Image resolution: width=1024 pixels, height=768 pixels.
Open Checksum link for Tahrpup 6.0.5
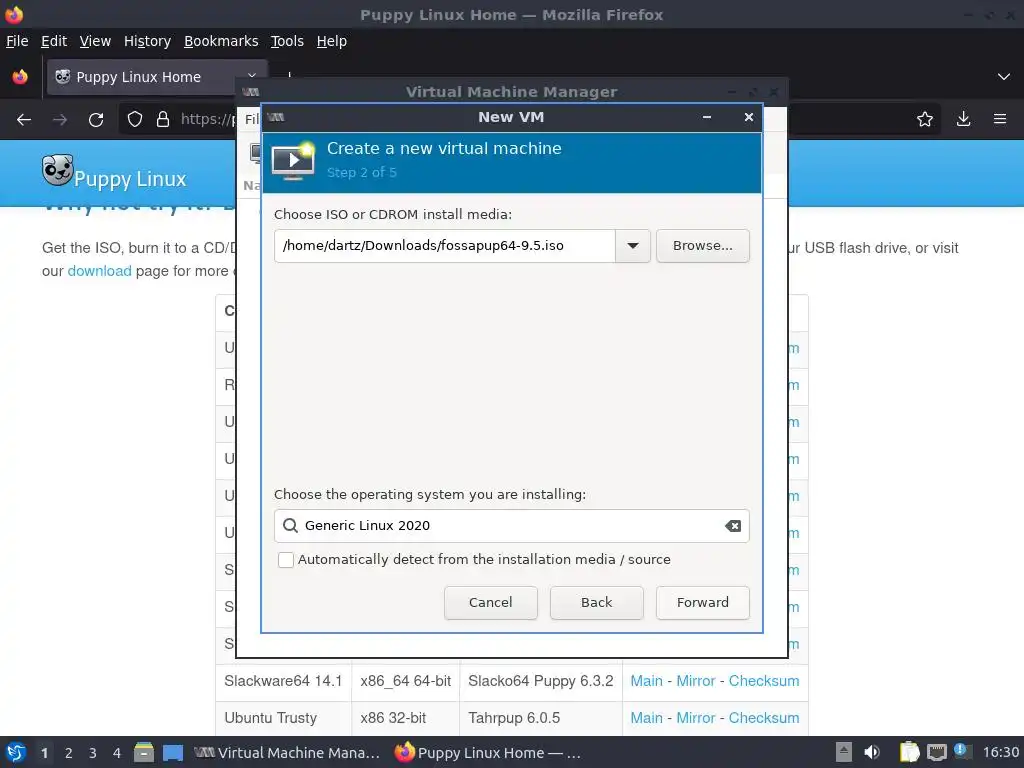[764, 718]
